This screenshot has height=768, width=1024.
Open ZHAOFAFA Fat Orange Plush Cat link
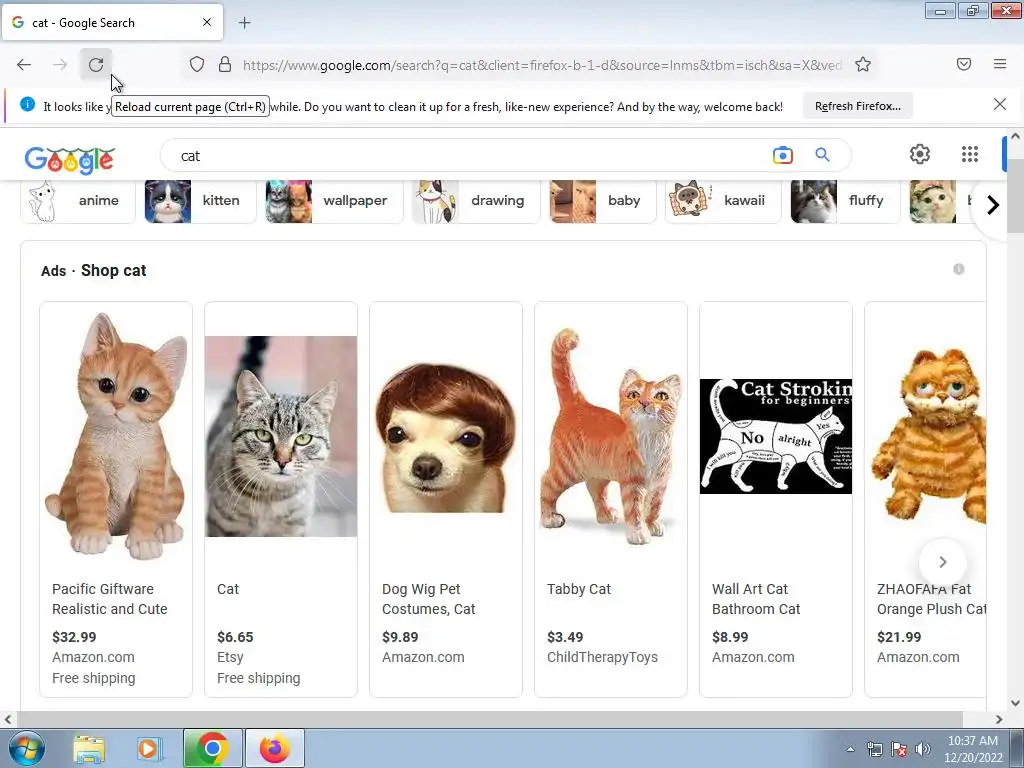click(931, 599)
